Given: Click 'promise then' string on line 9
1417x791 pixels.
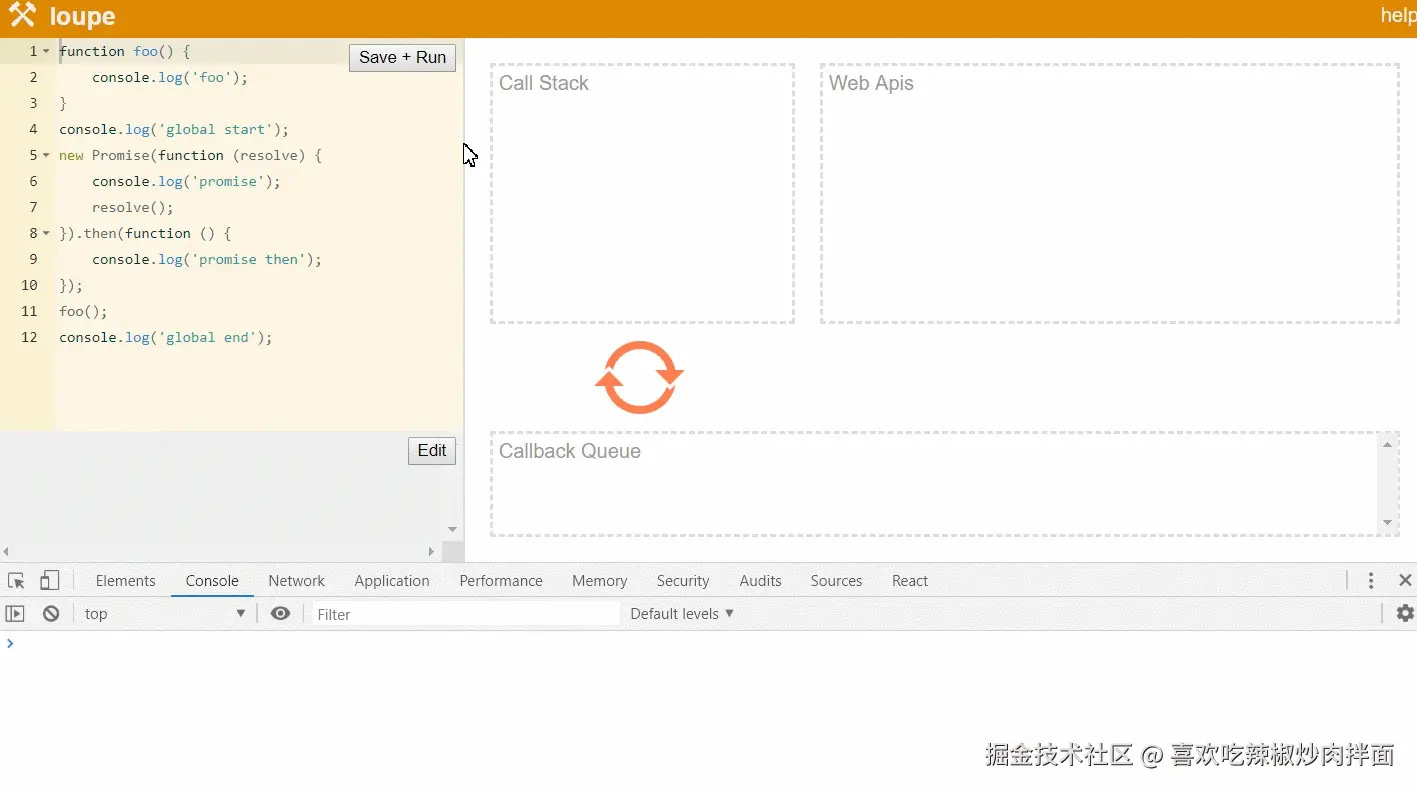Looking at the screenshot, I should [x=249, y=259].
